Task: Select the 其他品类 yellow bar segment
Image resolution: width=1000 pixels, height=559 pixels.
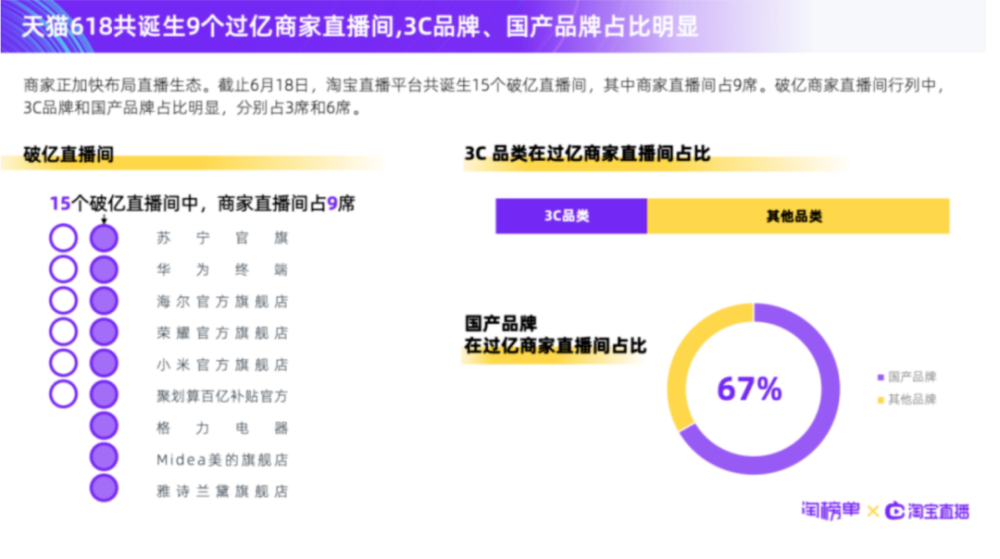Action: click(x=798, y=216)
